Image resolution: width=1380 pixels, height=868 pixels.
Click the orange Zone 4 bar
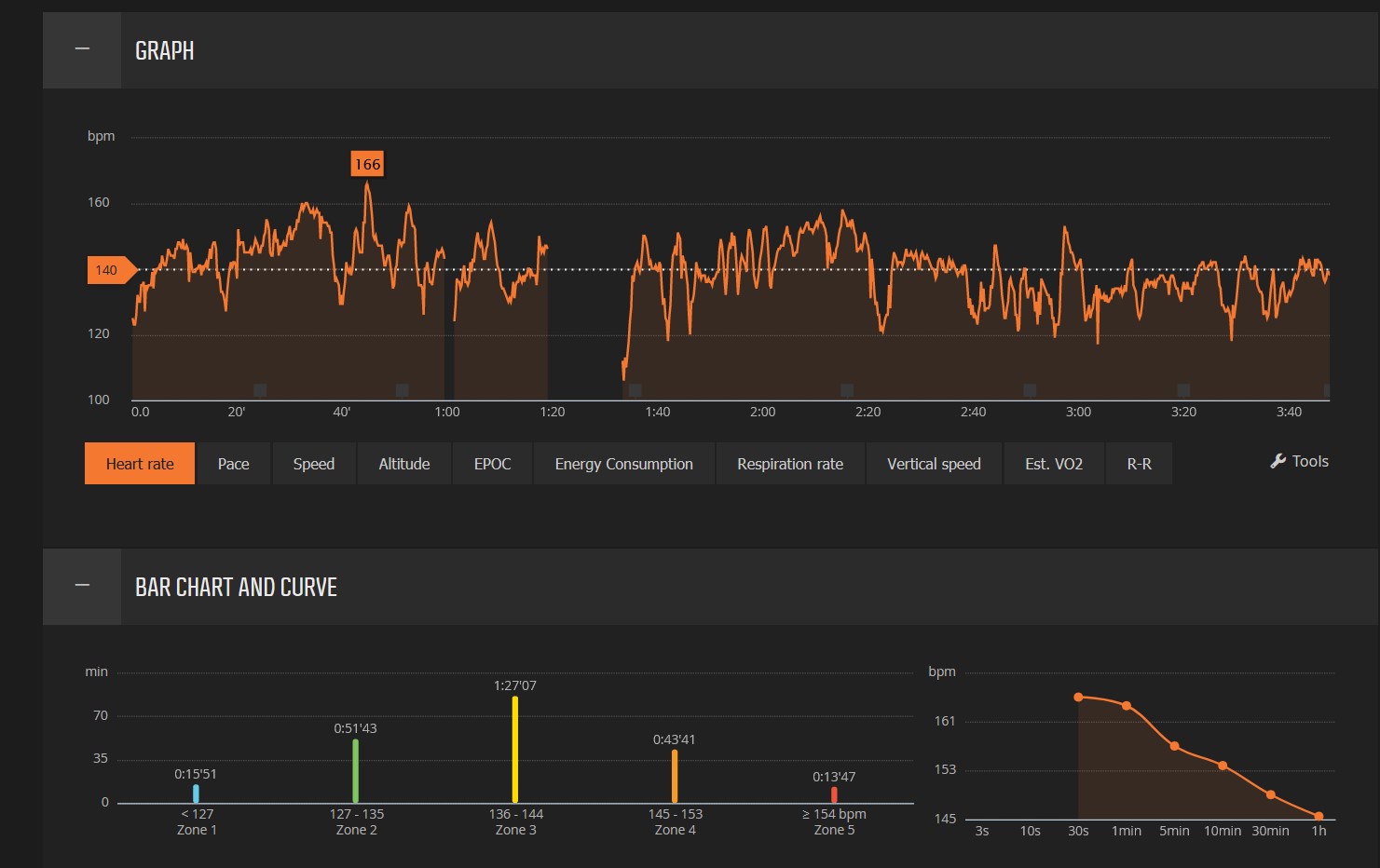pos(675,776)
